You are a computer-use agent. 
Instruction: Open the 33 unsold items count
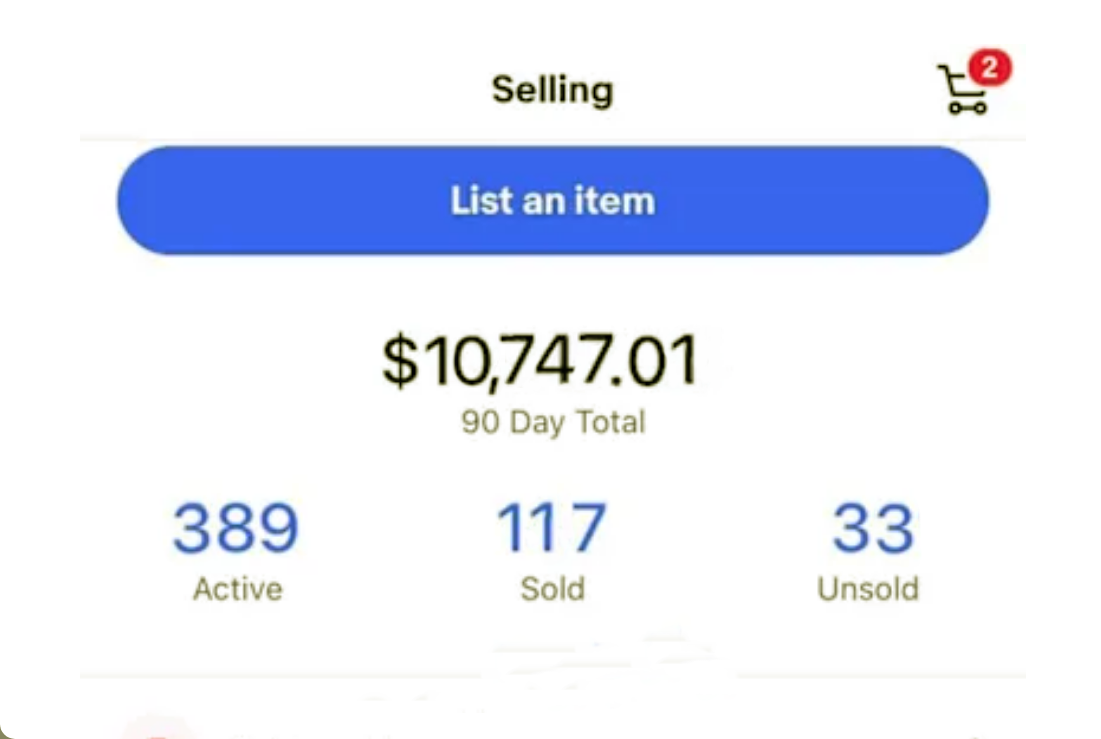click(873, 528)
